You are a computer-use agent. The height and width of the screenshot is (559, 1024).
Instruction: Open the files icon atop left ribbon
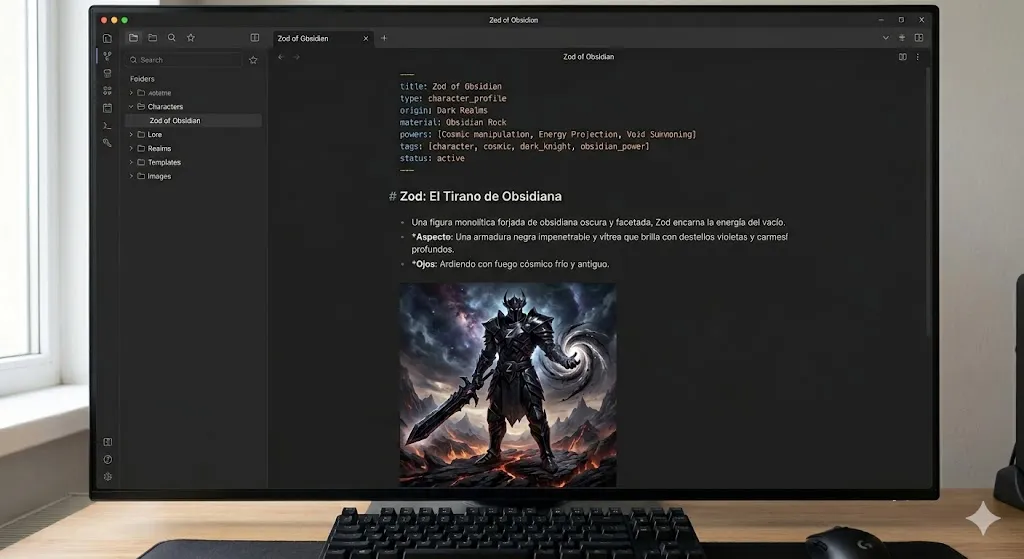(108, 39)
